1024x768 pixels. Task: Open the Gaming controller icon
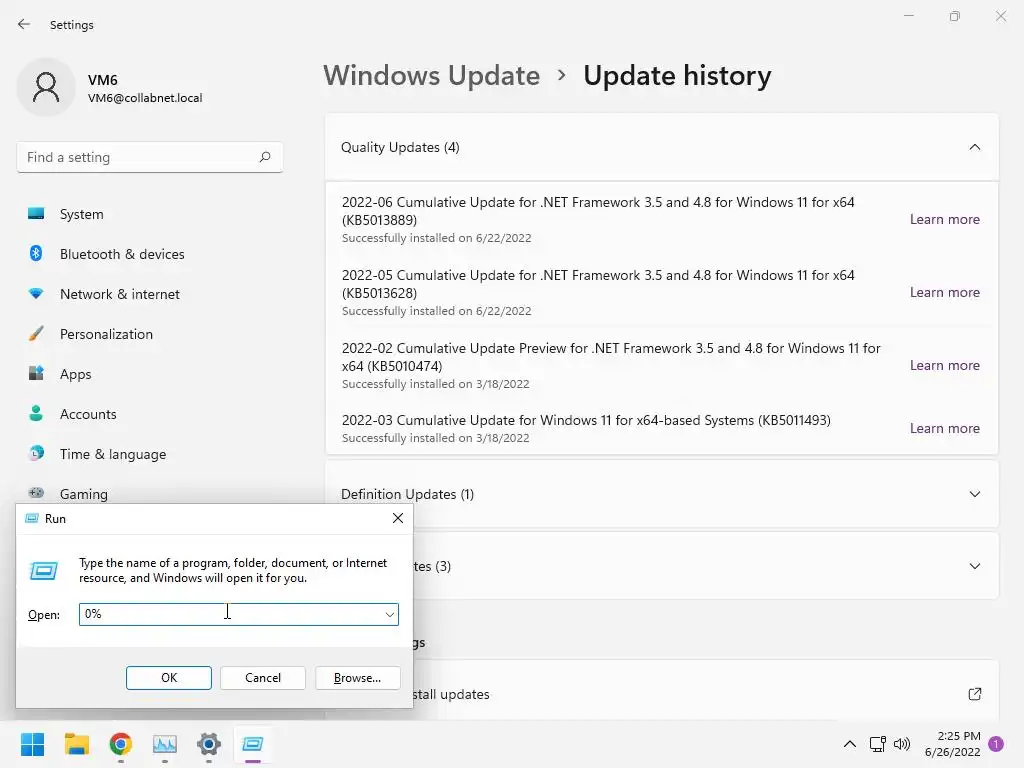36,493
